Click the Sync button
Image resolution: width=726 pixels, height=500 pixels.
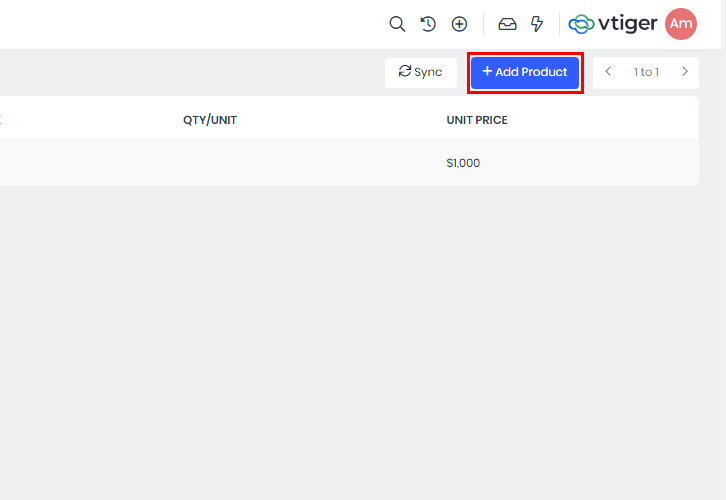click(x=421, y=72)
